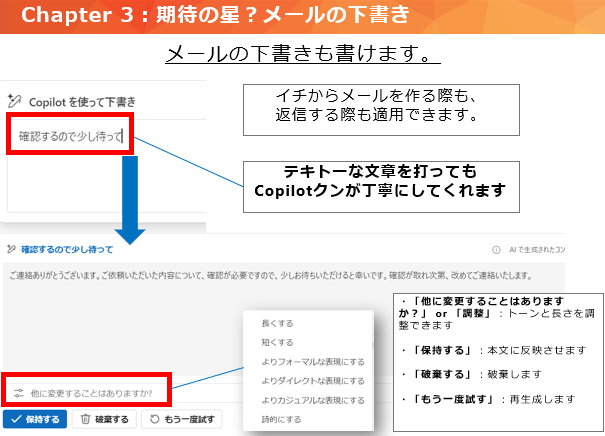605x436 pixels.
Task: Click the blue 確認するので少し待って prompt heading
Action: [x=67, y=250]
